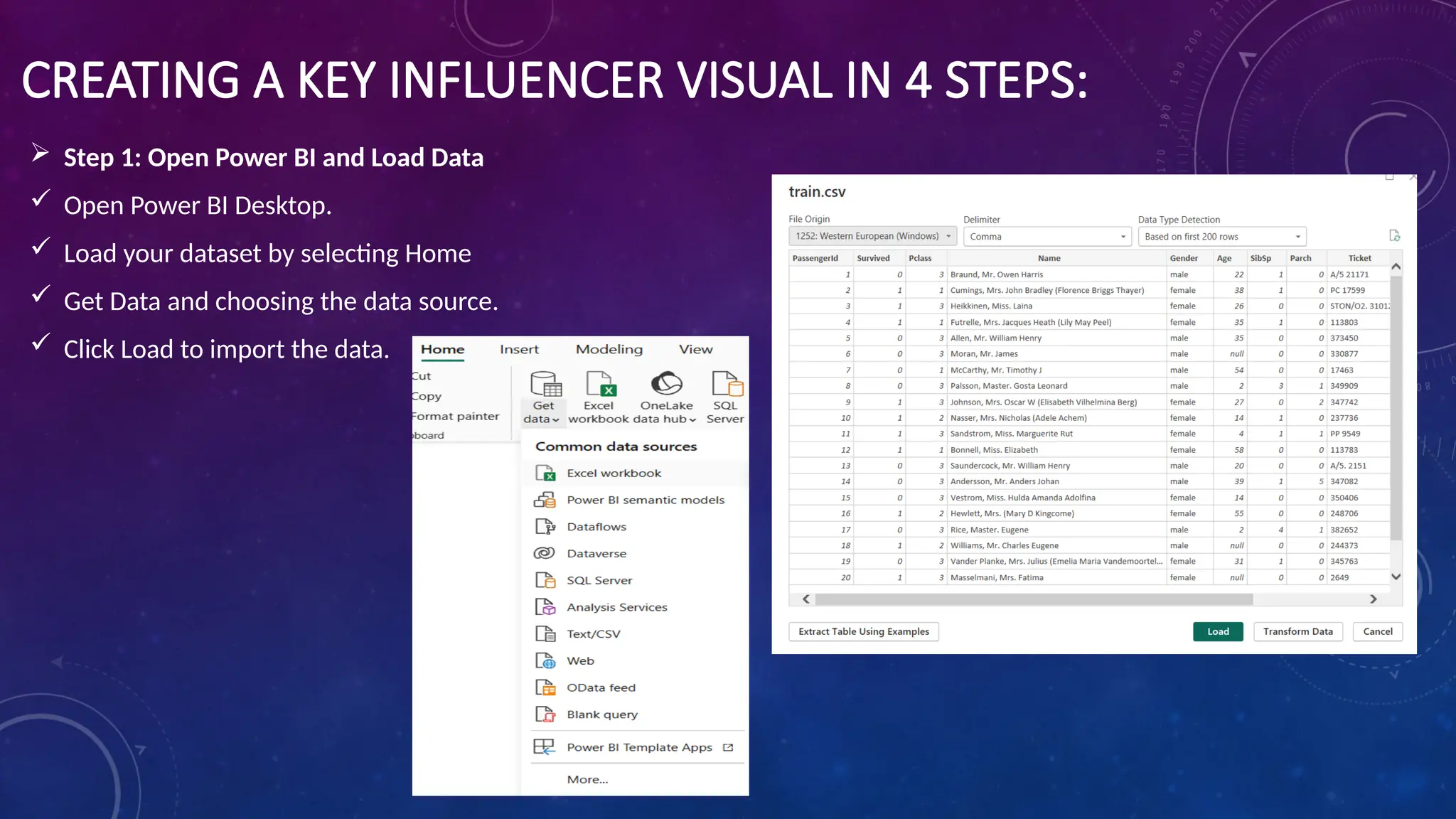Click the Cancel button
Image resolution: width=1456 pixels, height=819 pixels.
click(1378, 631)
